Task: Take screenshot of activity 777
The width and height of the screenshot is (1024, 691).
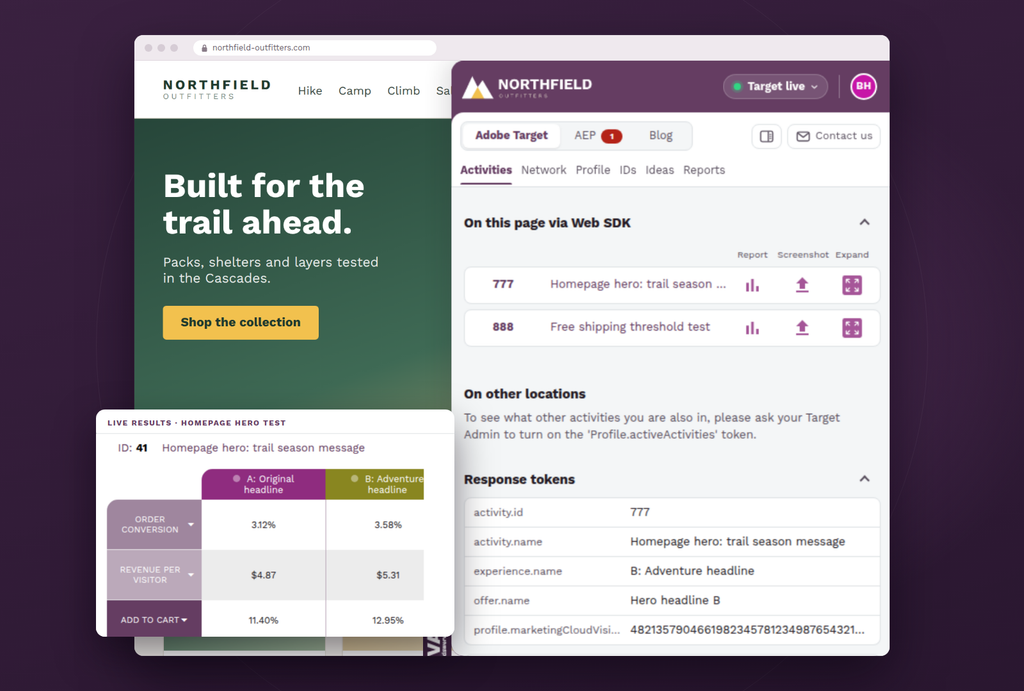Action: click(x=802, y=285)
